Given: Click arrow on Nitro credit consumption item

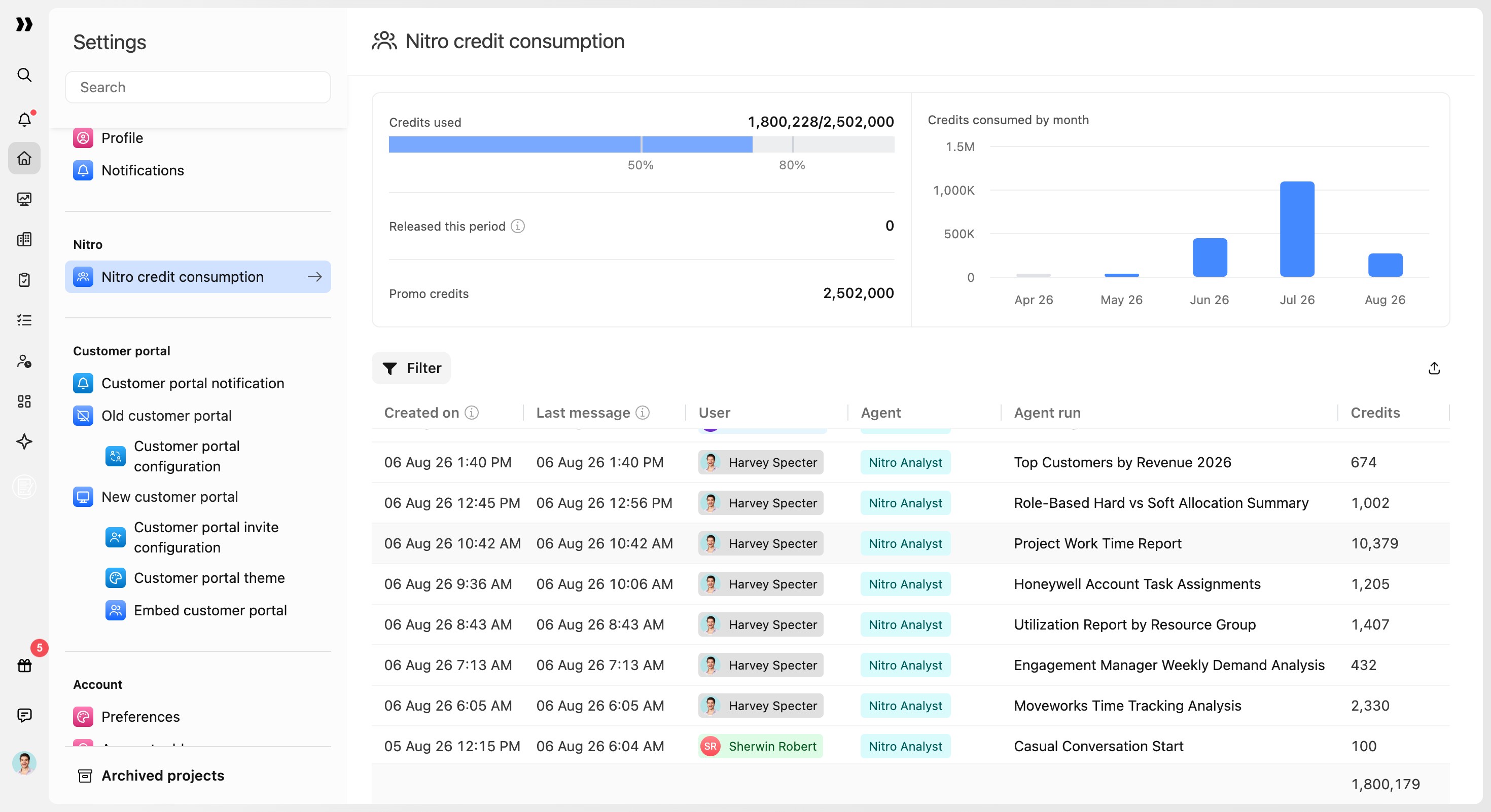Looking at the screenshot, I should [x=314, y=277].
